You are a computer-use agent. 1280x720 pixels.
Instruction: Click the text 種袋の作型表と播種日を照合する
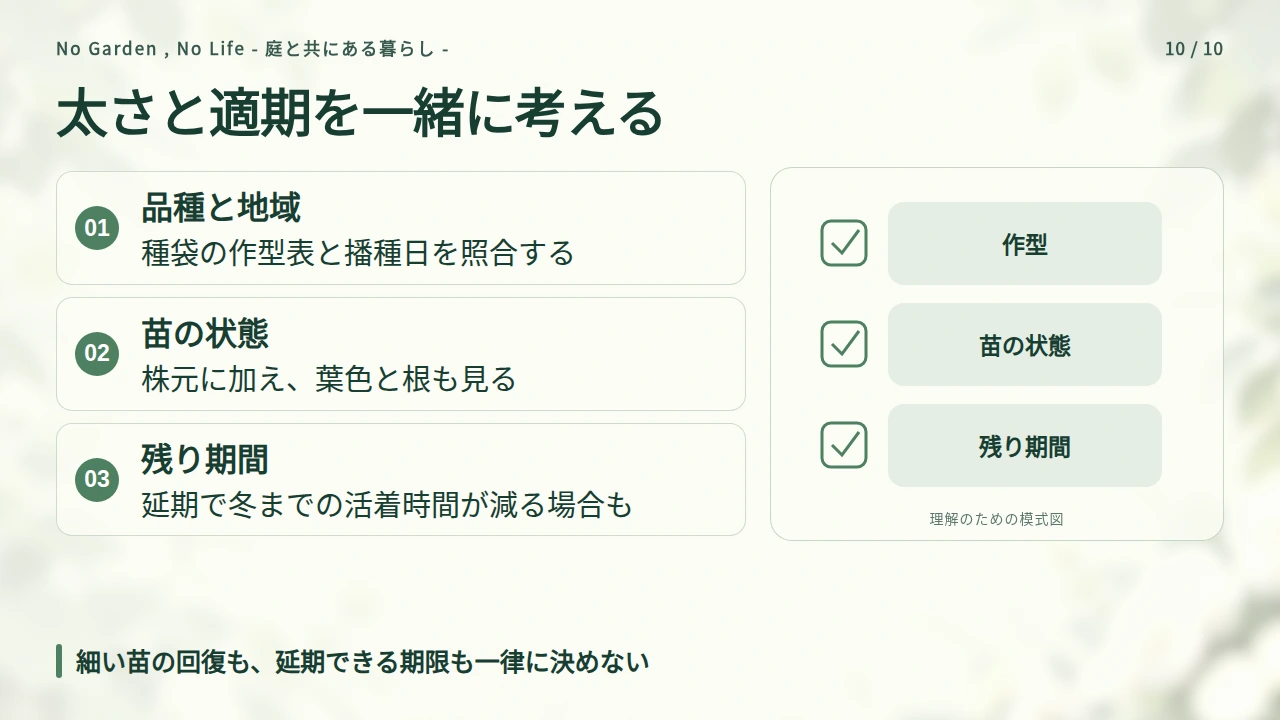coord(358,253)
